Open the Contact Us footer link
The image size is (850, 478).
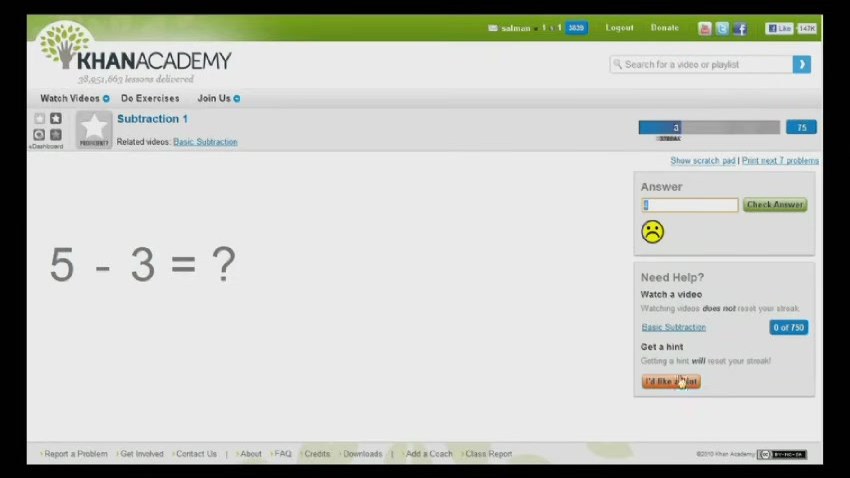pos(196,454)
